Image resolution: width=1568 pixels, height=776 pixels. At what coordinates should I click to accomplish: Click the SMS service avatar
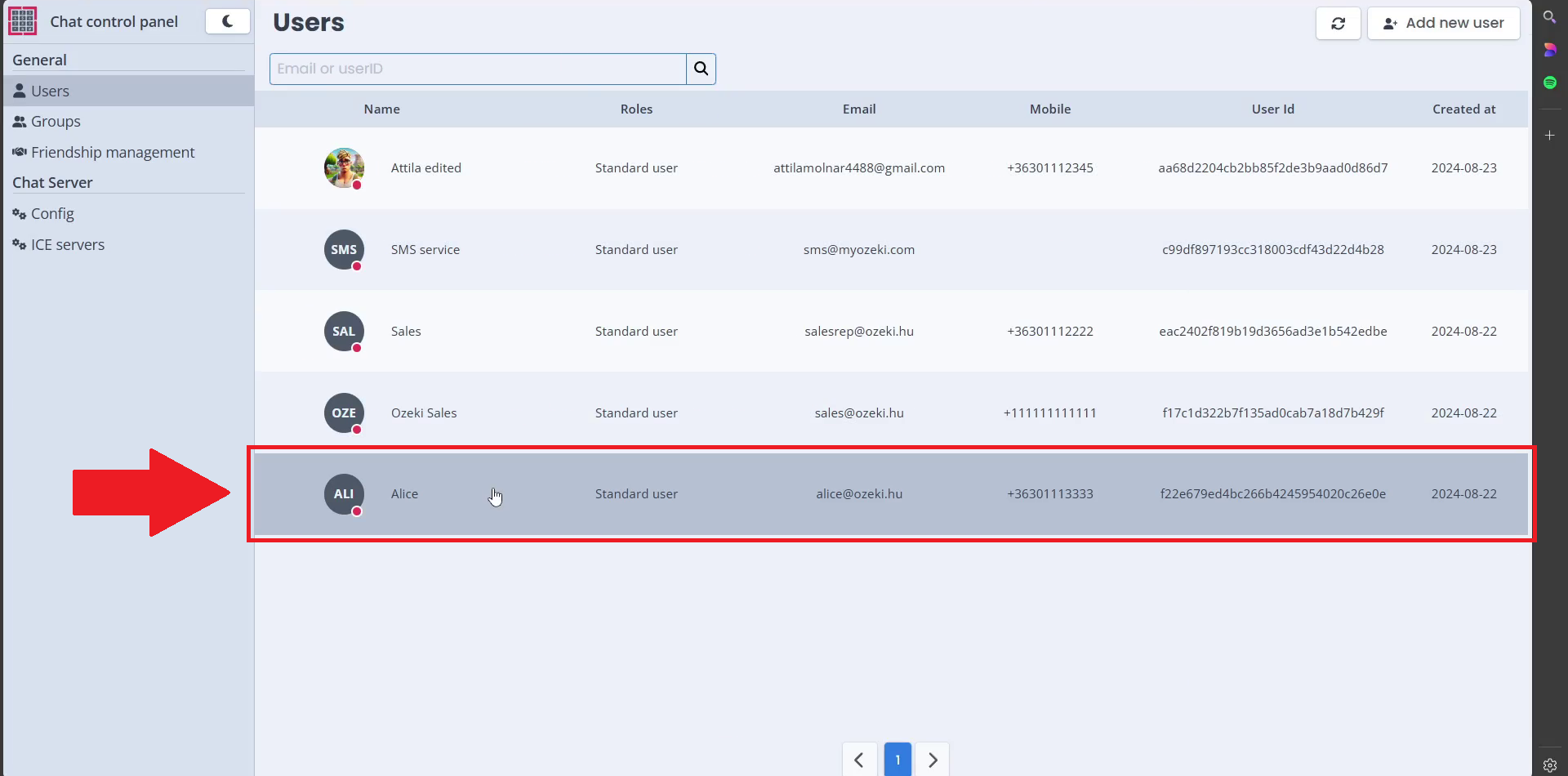344,249
